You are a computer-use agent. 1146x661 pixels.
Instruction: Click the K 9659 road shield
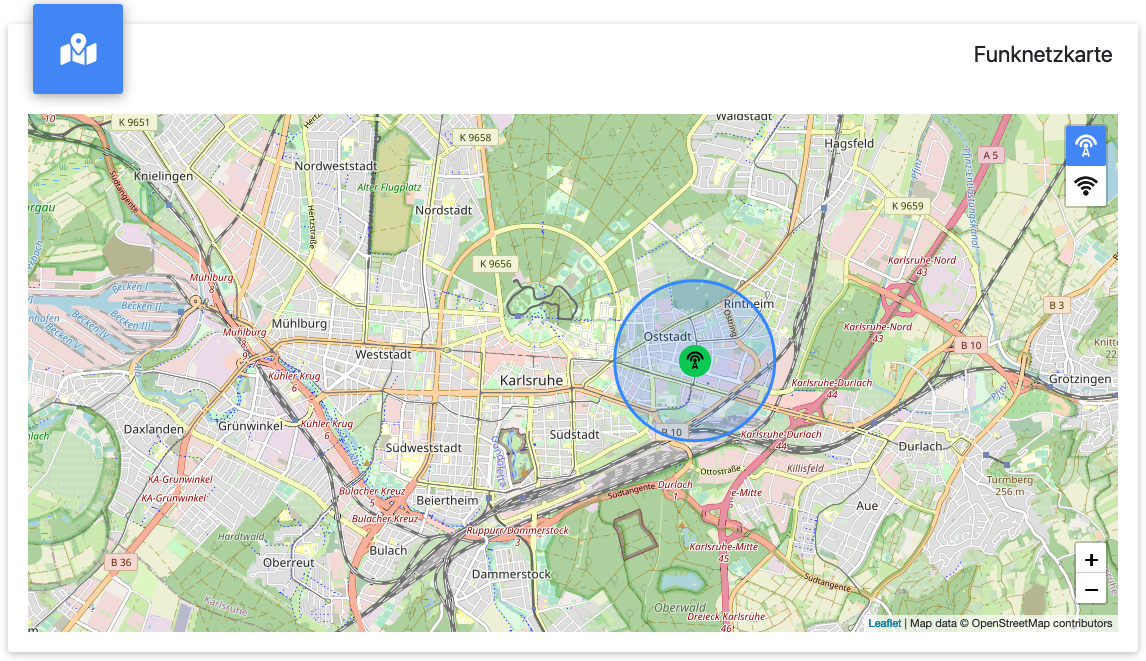907,206
